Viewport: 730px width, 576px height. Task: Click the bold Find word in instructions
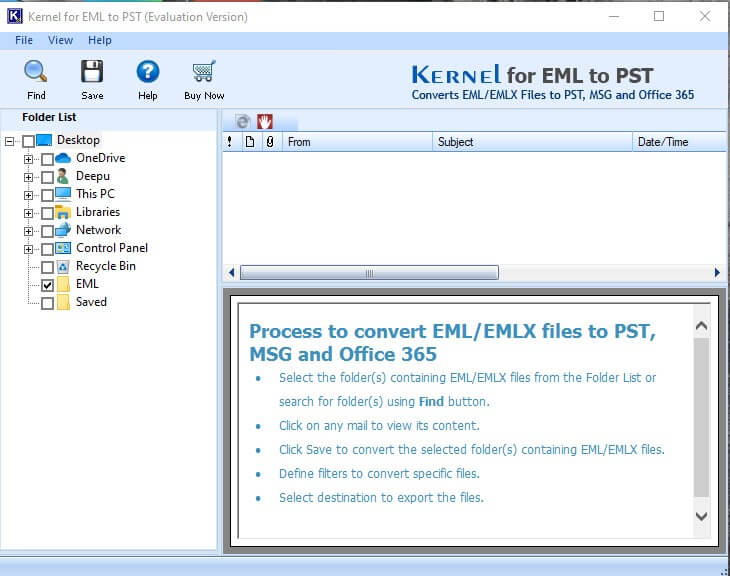click(431, 402)
